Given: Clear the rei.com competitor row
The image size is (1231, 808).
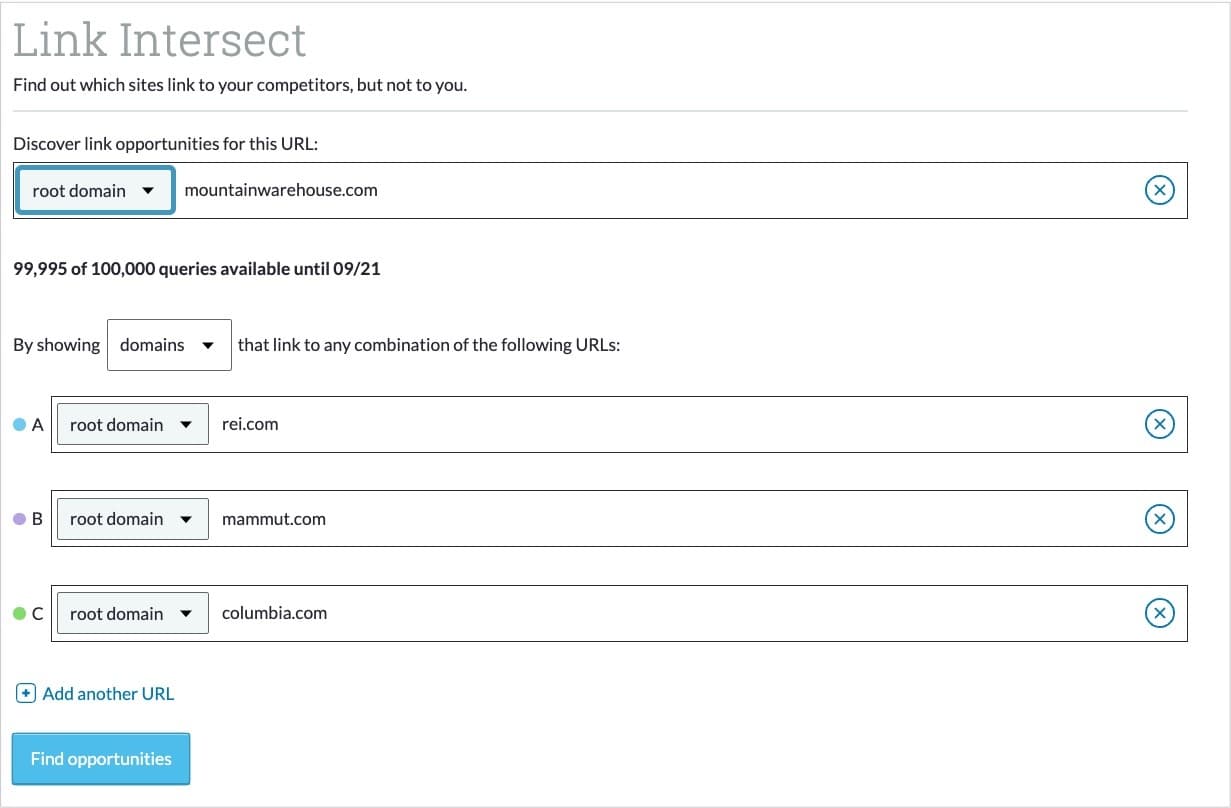Looking at the screenshot, I should [x=1159, y=424].
